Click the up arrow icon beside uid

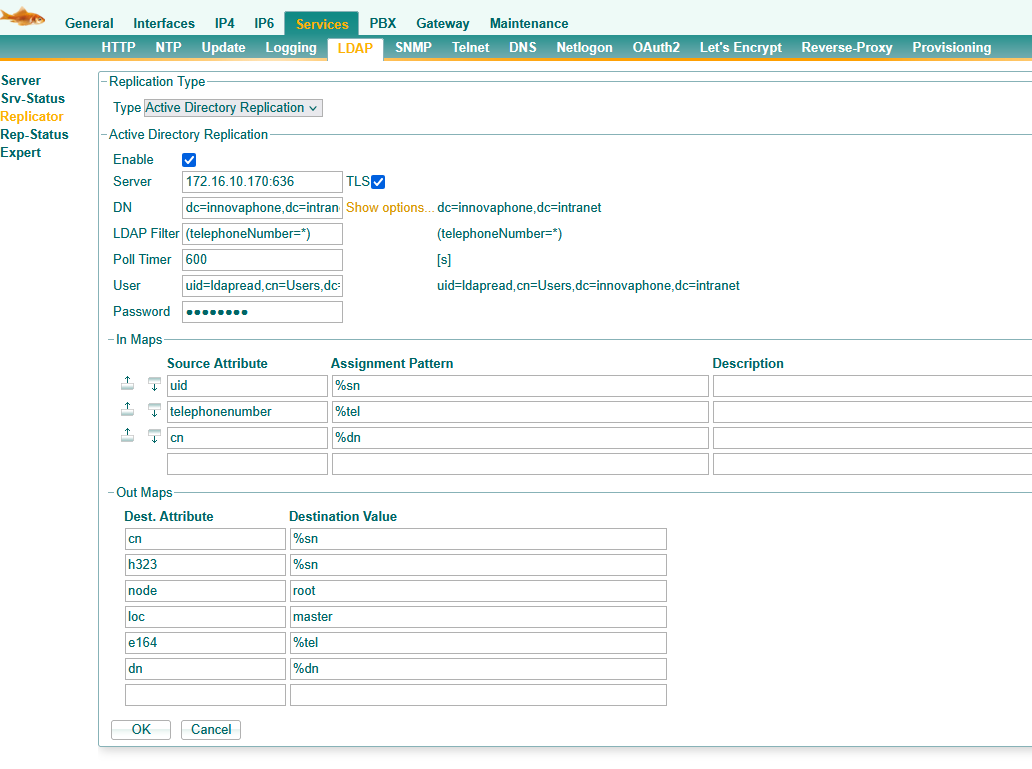pos(127,385)
